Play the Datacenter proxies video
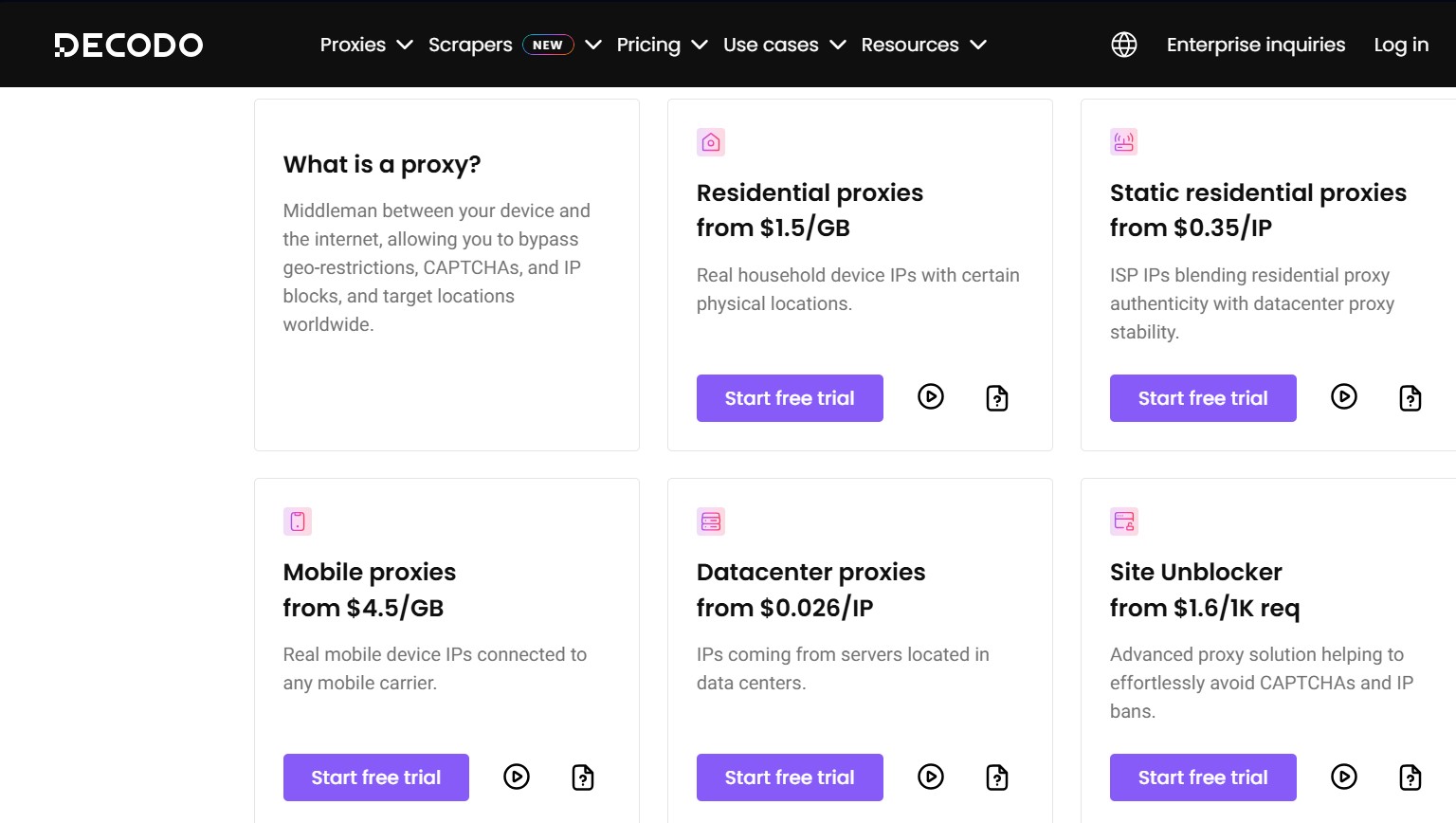Viewport: 1456px width, 823px height. pyautogui.click(x=931, y=777)
